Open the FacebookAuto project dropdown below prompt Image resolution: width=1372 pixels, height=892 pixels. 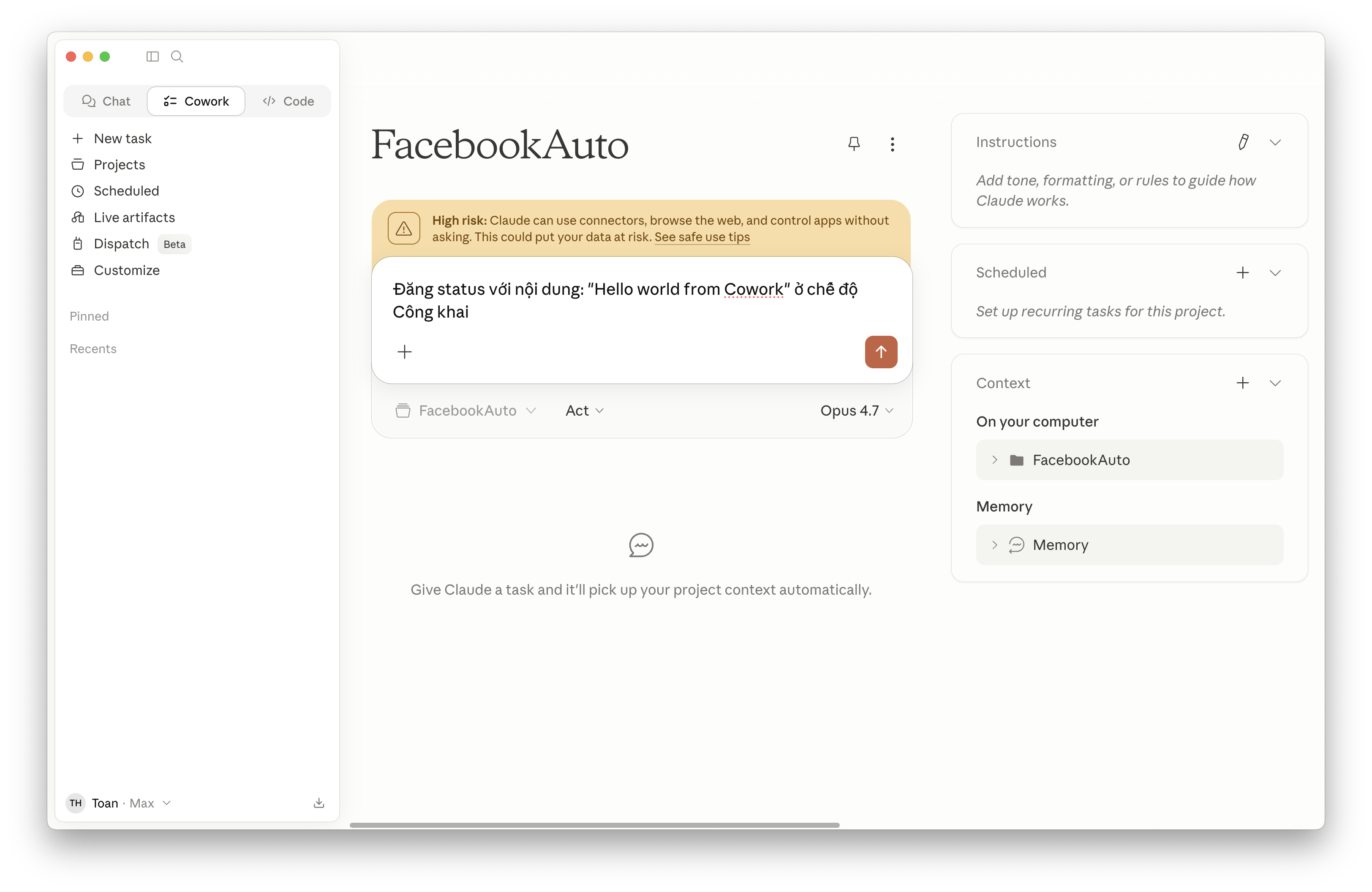(466, 411)
